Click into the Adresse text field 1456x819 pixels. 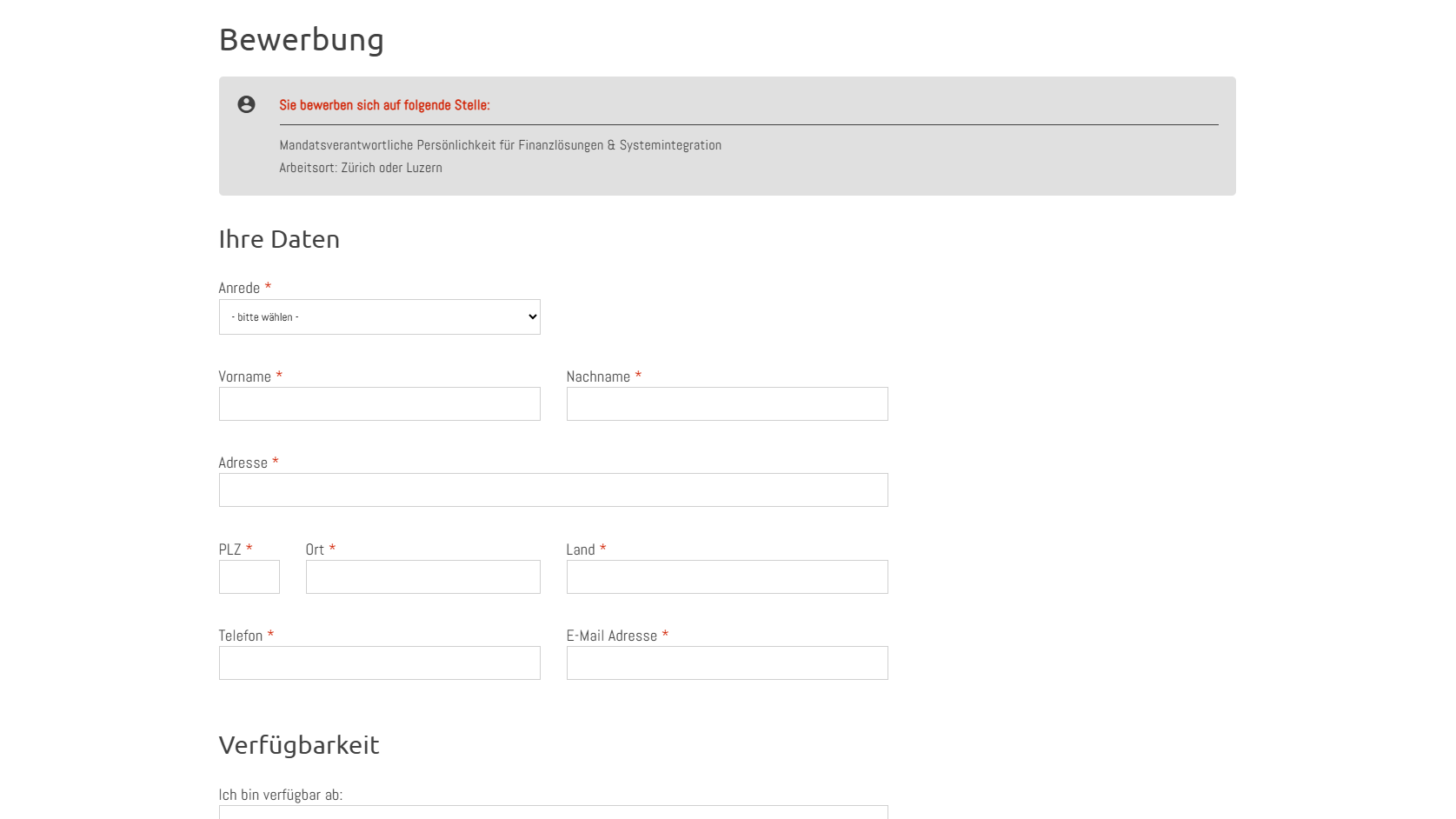tap(553, 490)
